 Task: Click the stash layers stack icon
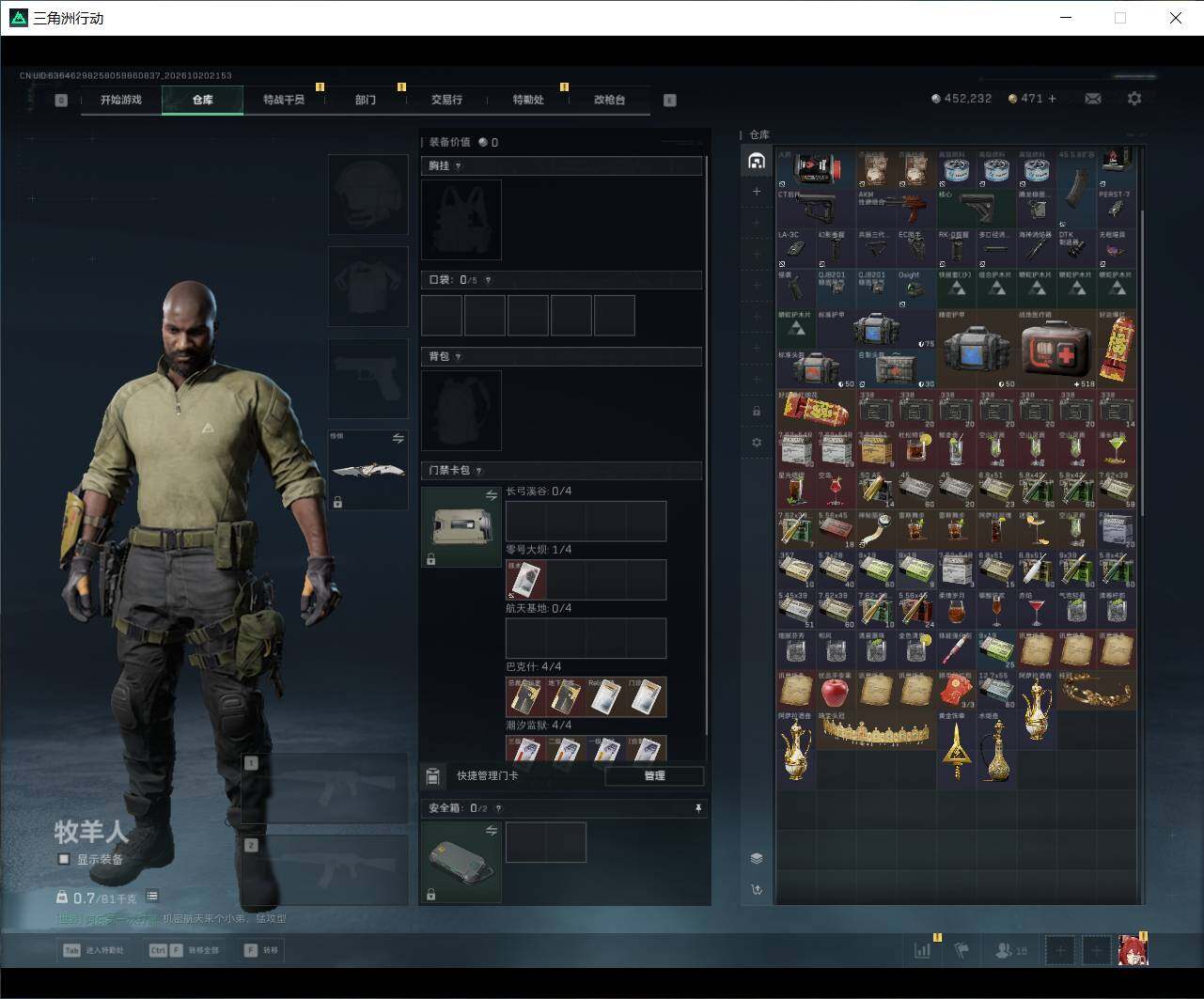pos(757,858)
